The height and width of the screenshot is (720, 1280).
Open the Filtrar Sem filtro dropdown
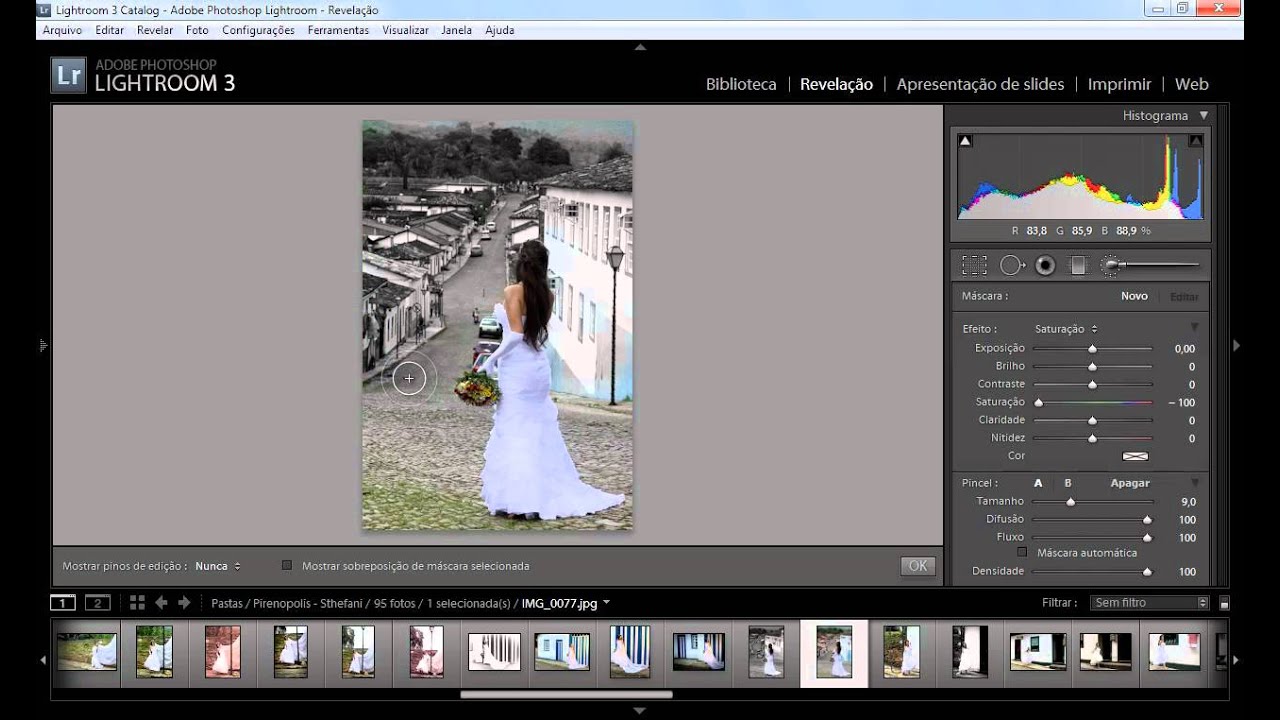[x=1149, y=603]
